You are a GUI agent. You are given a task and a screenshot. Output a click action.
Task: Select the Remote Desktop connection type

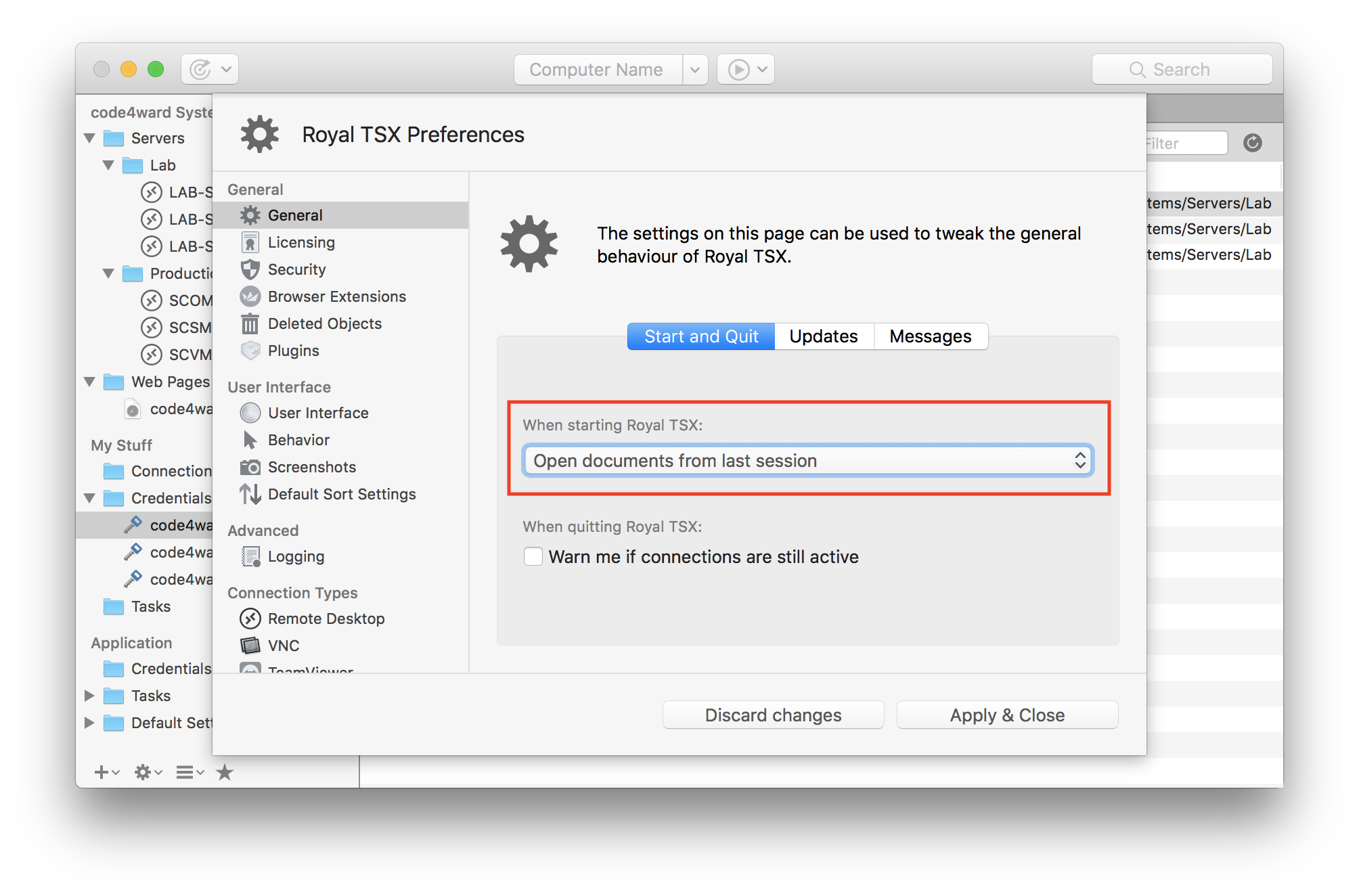(x=326, y=619)
